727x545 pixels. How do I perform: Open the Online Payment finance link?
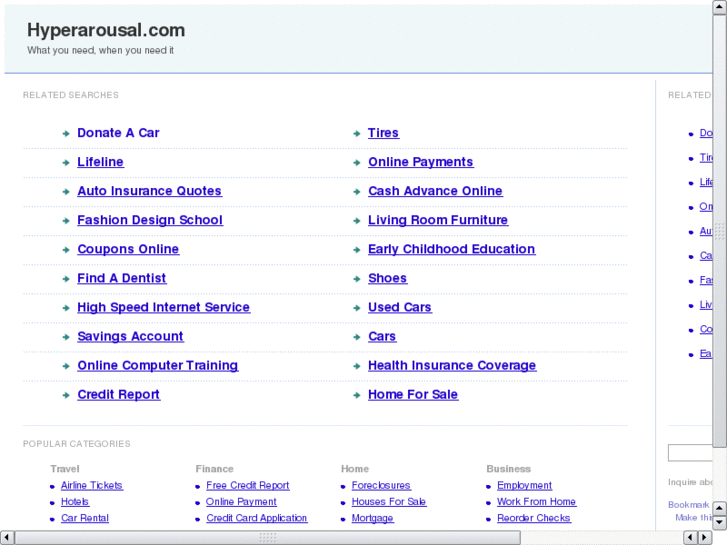point(241,501)
